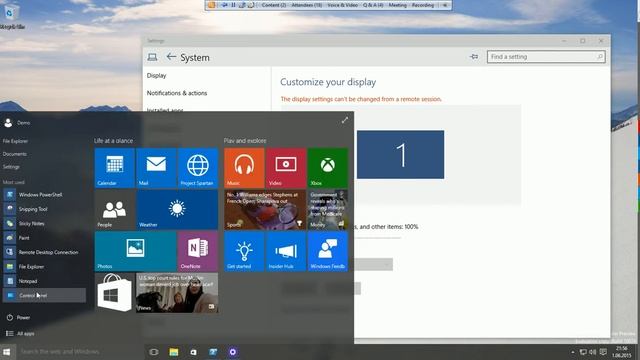Show All apps list
Viewport: 640px width, 360px height.
pos(20,333)
